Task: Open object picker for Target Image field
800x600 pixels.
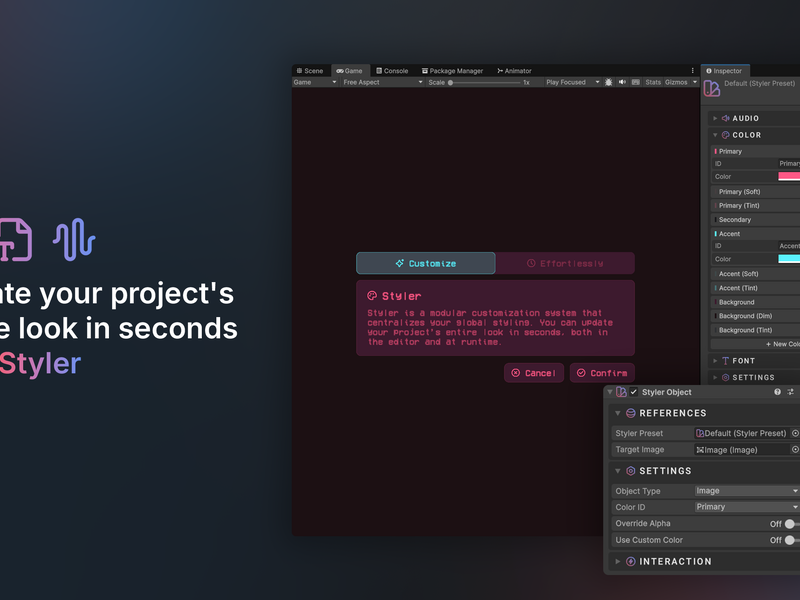Action: (795, 449)
